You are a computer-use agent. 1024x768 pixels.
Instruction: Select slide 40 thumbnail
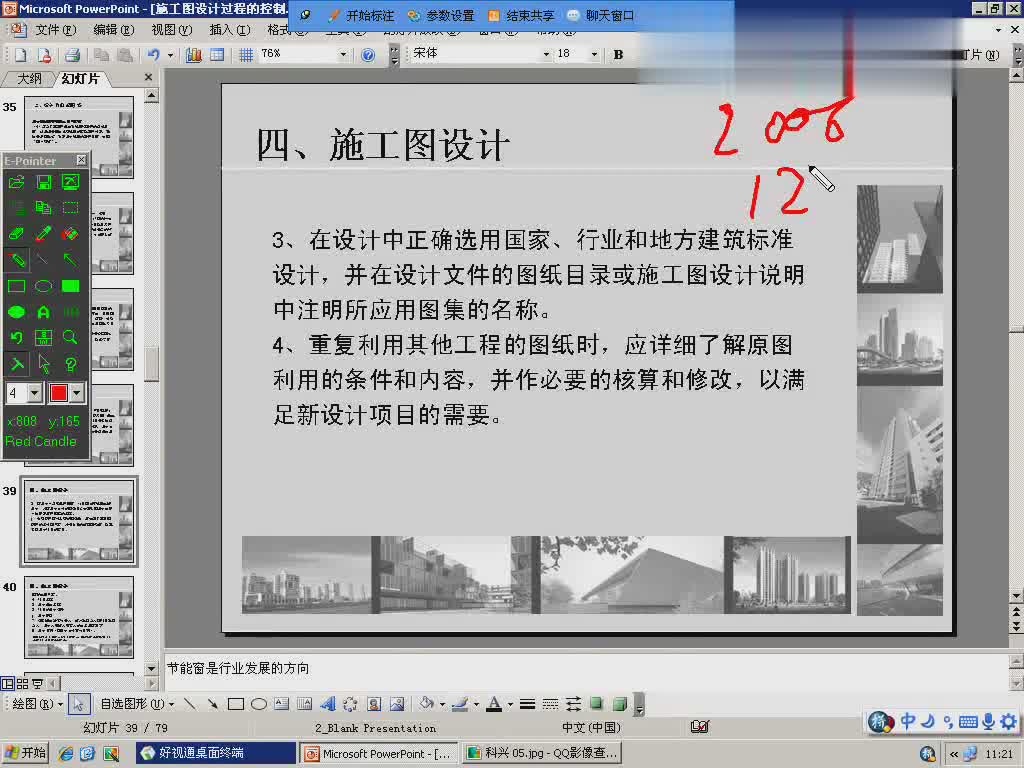[x=79, y=616]
